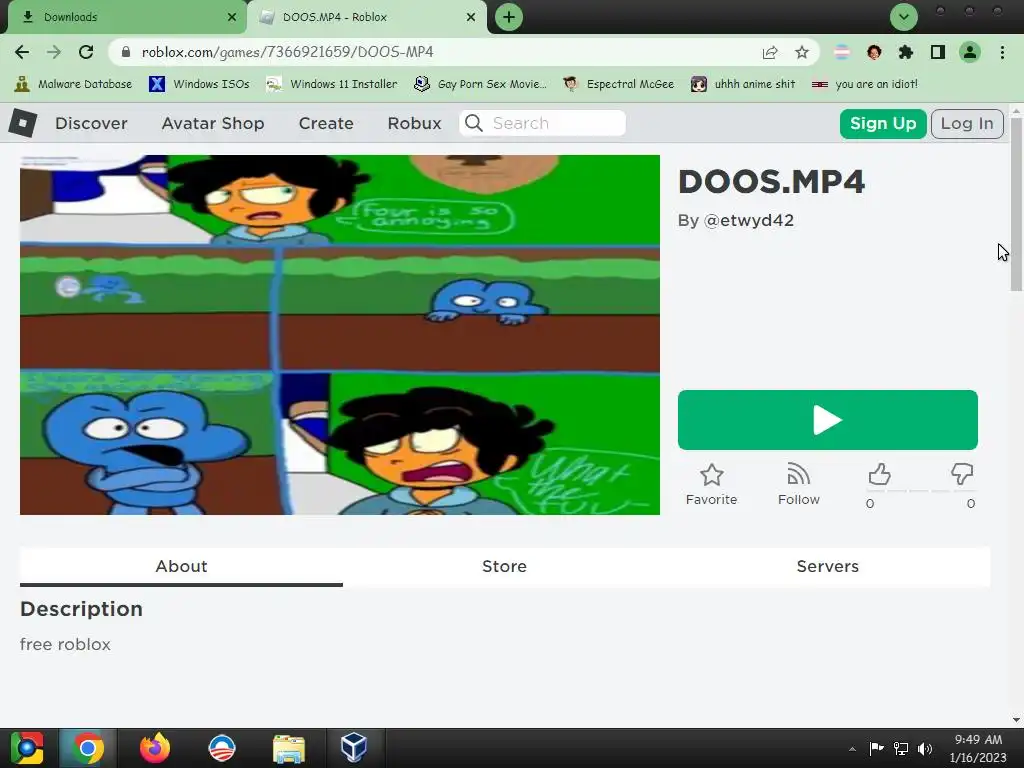The height and width of the screenshot is (768, 1024).
Task: Click the face avatar extension icon
Action: [874, 52]
